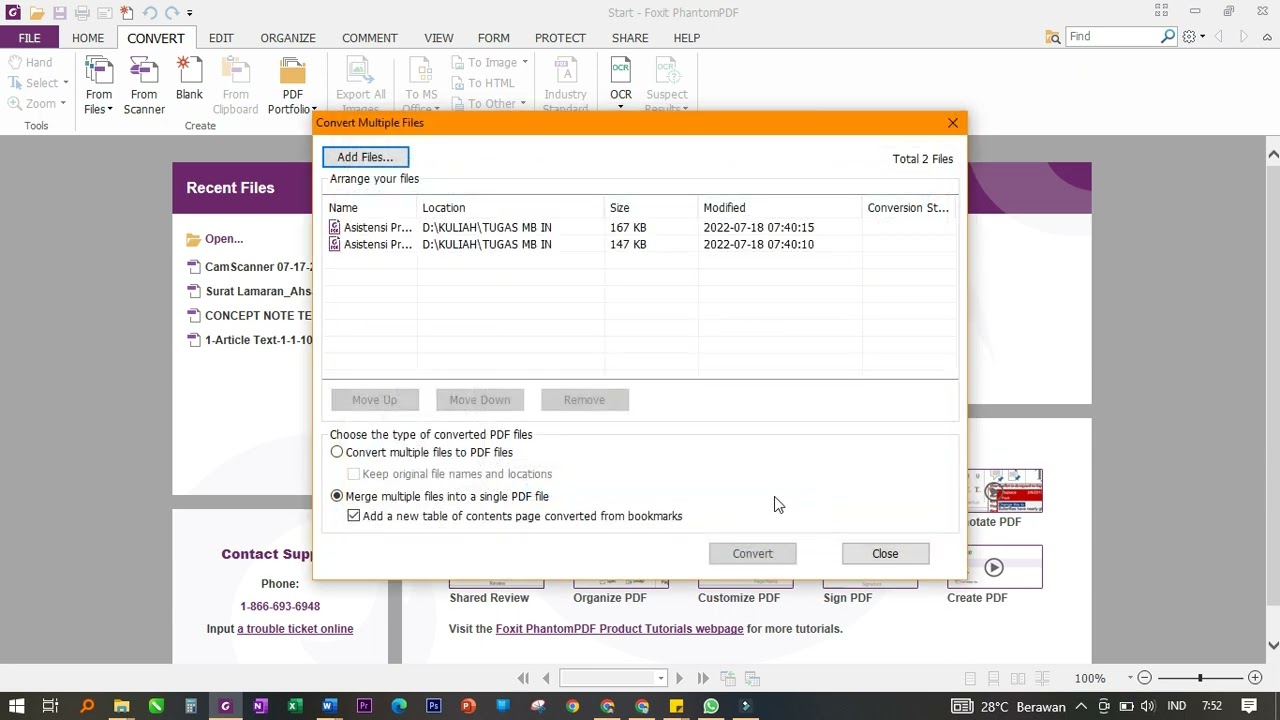Click the Add Files button
Screen dimensions: 1280x720
point(365,157)
